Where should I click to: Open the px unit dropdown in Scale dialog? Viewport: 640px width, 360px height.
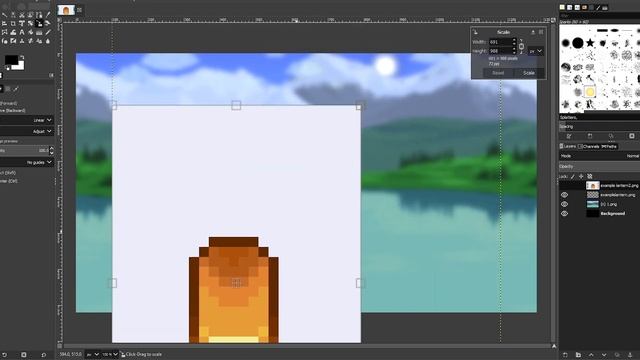tap(536, 51)
